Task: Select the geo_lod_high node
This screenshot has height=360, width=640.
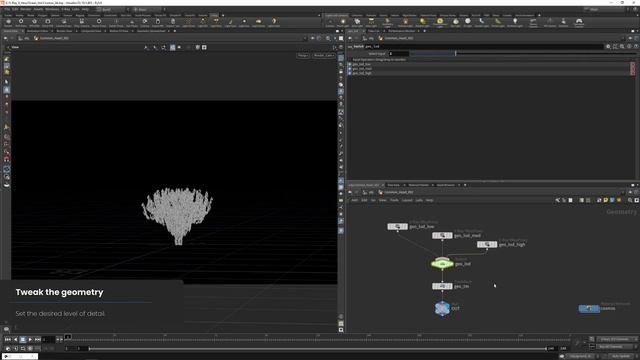Action: click(487, 244)
